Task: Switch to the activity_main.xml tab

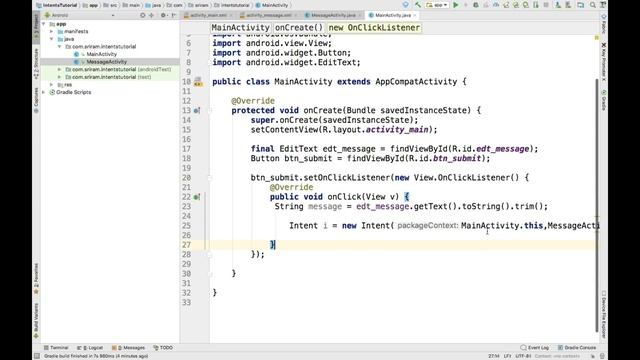Action: [208, 15]
